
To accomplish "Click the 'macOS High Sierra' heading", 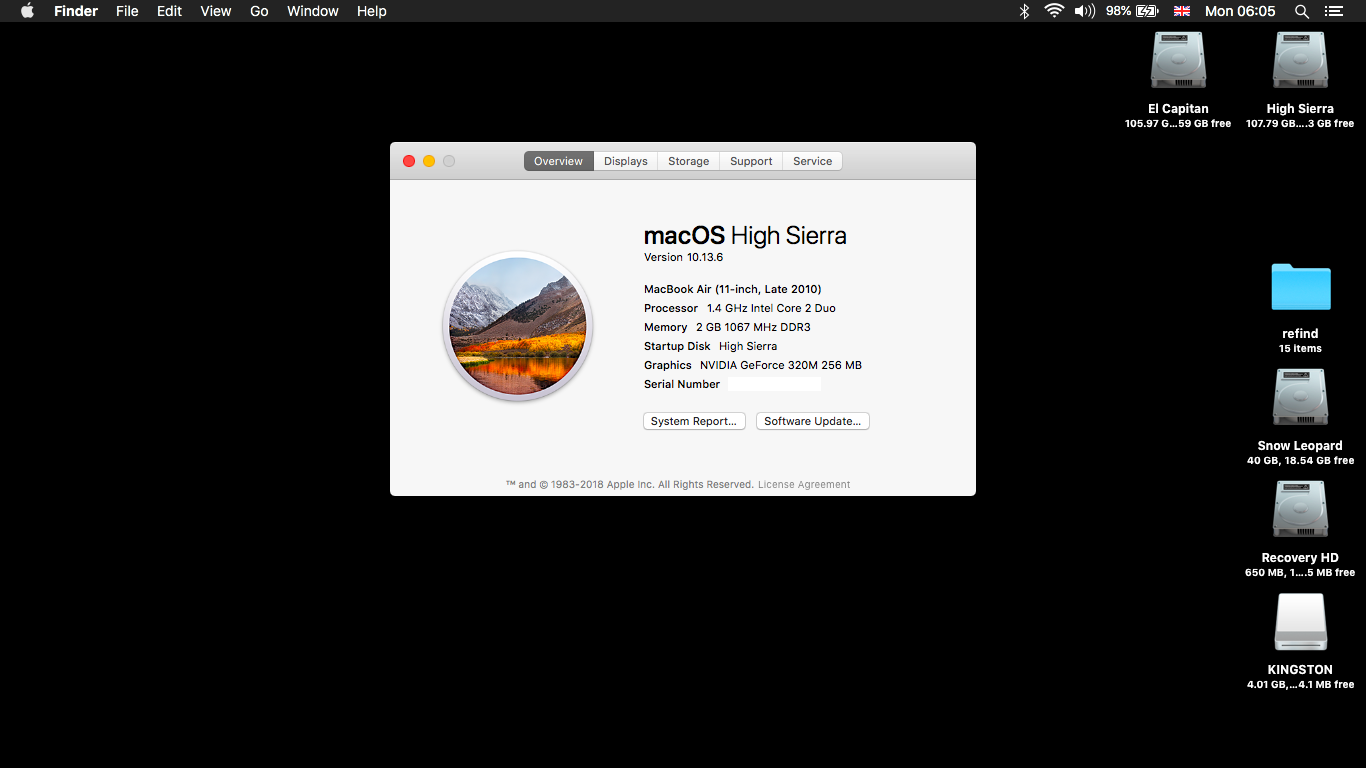I will click(x=745, y=236).
